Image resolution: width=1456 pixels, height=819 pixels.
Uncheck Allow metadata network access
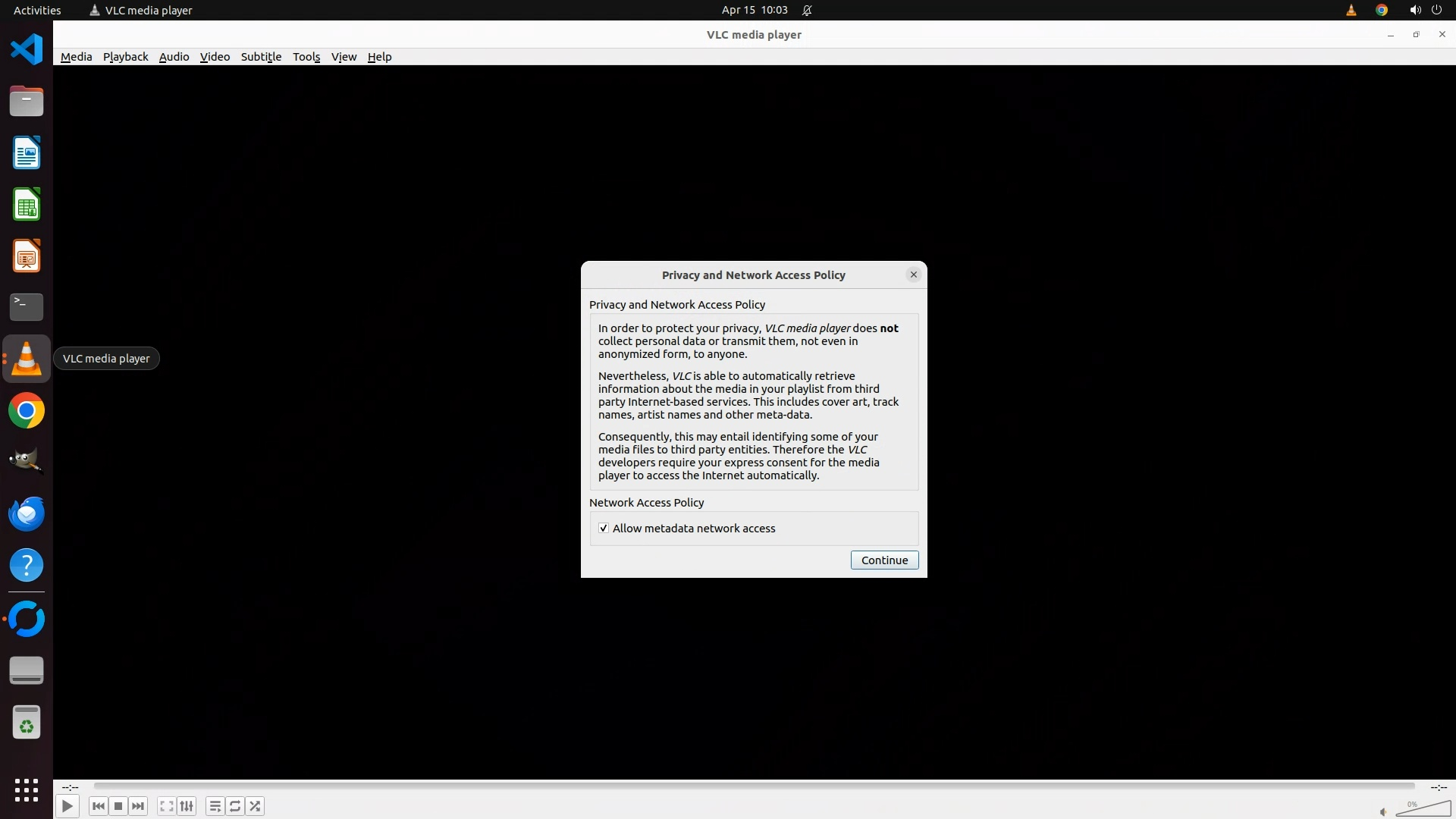[x=604, y=529]
